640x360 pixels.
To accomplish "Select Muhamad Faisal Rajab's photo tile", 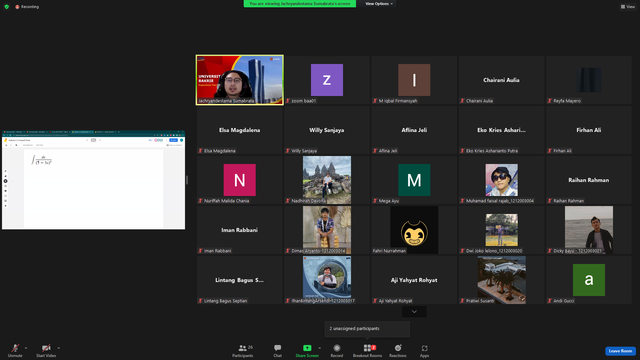I will (x=501, y=180).
